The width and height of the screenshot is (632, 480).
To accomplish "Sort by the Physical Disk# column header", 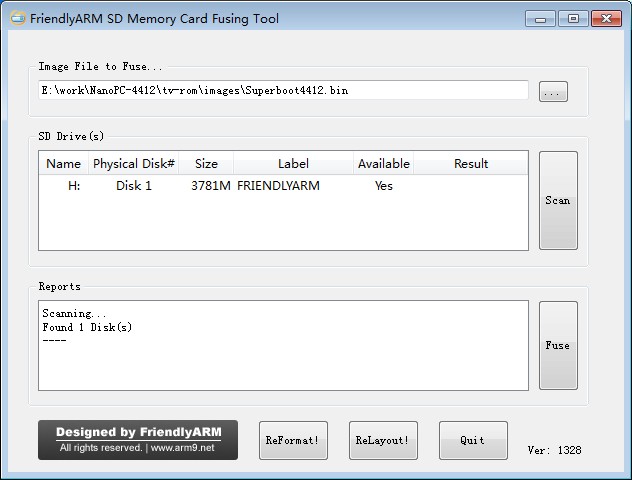I will point(133,164).
